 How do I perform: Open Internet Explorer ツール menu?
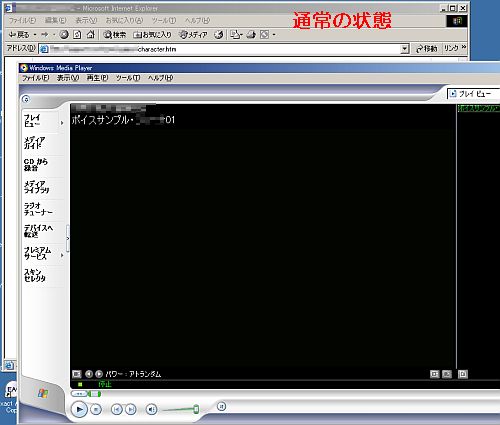(164, 20)
